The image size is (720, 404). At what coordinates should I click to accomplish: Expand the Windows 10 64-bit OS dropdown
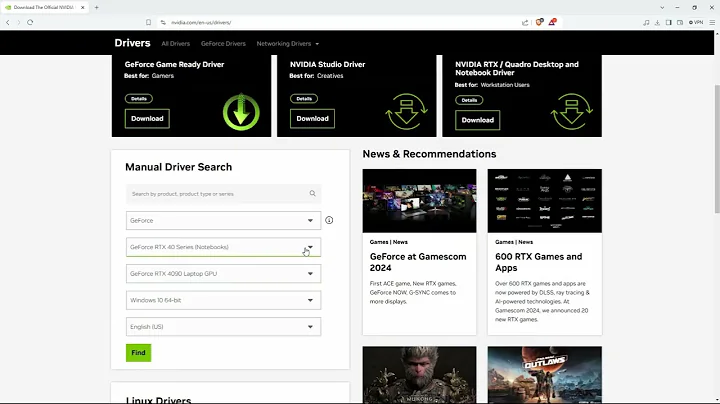pyautogui.click(x=223, y=300)
